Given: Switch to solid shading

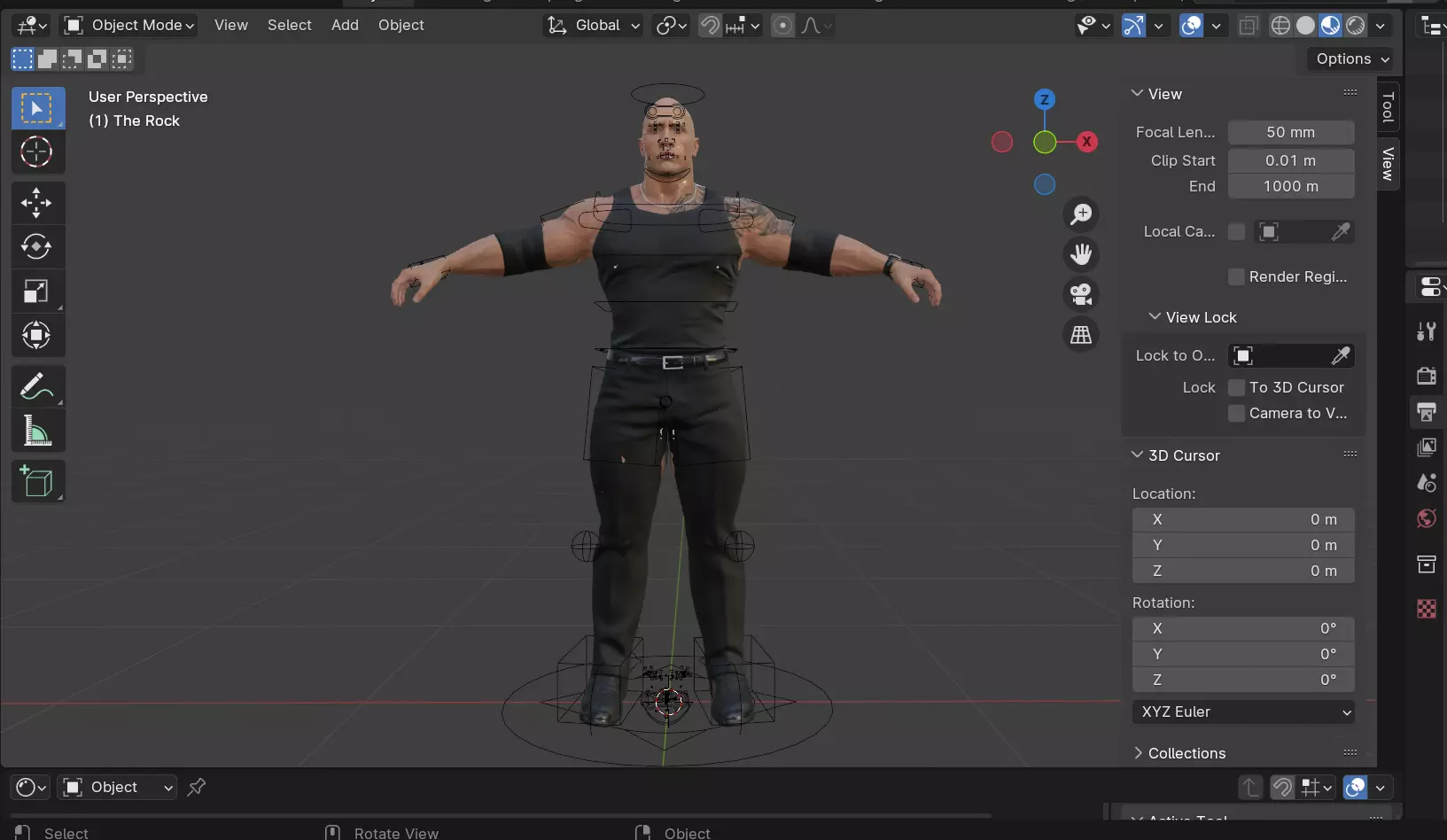Looking at the screenshot, I should 1305,26.
